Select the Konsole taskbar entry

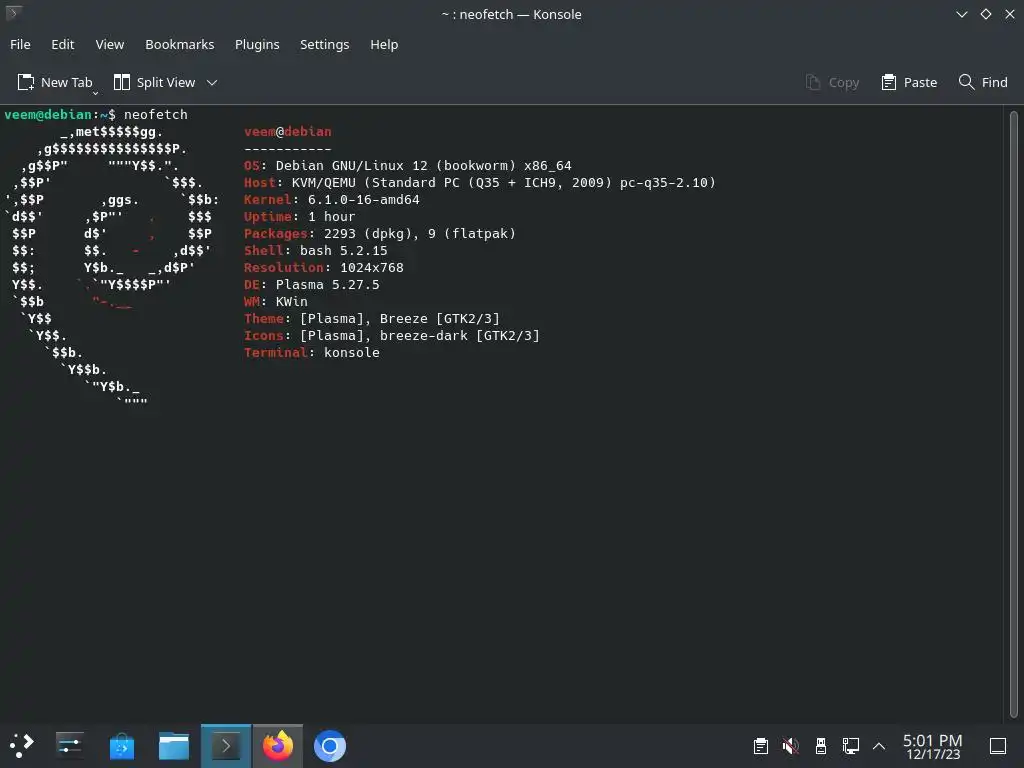coord(226,745)
